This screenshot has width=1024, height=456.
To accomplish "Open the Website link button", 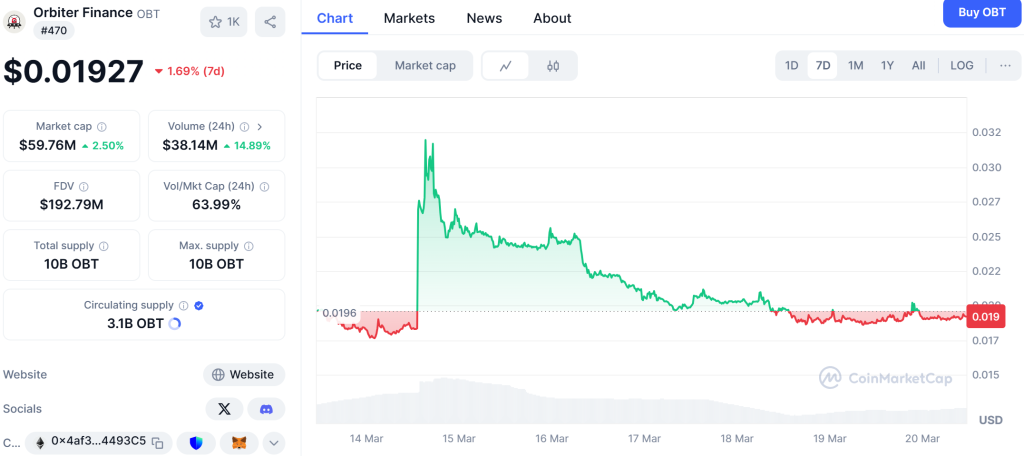I will coord(243,375).
